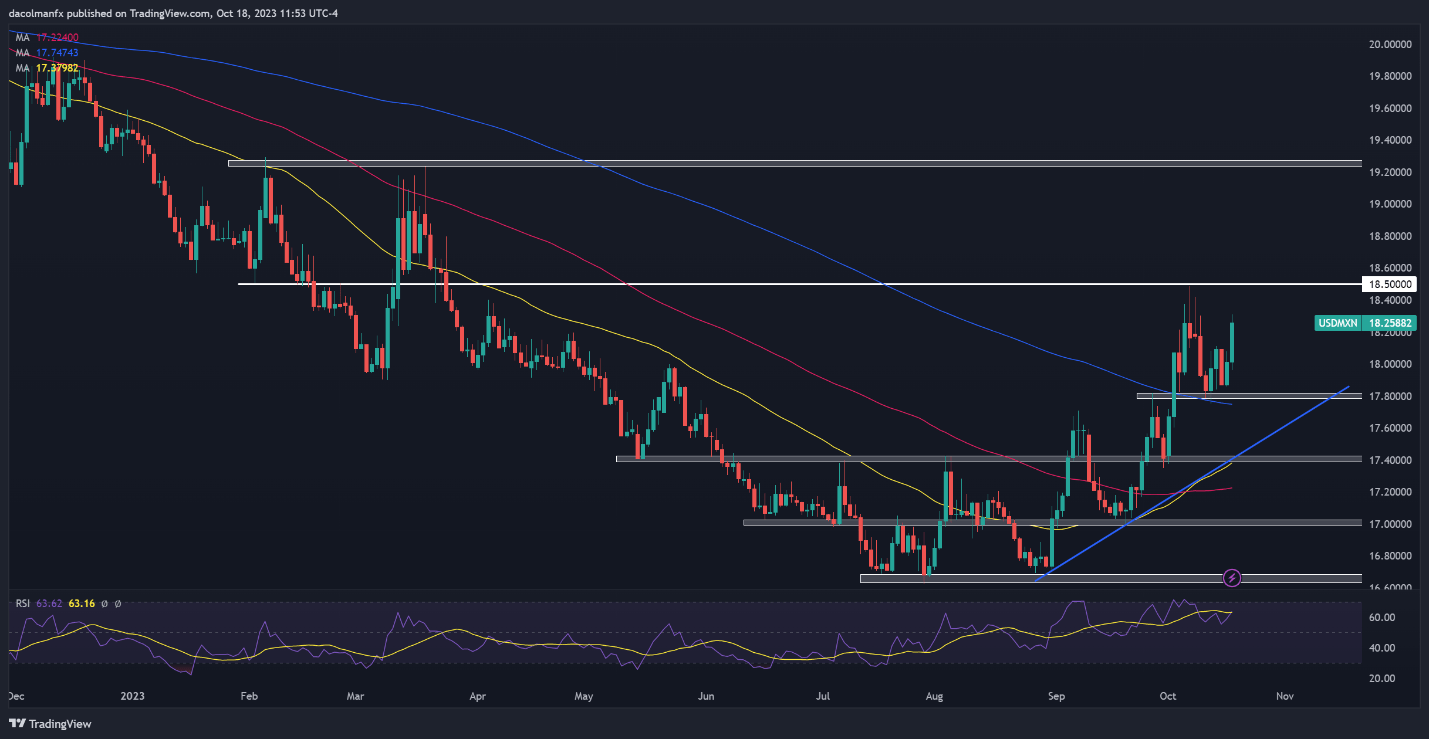Click the Feb date axis label

coord(250,695)
